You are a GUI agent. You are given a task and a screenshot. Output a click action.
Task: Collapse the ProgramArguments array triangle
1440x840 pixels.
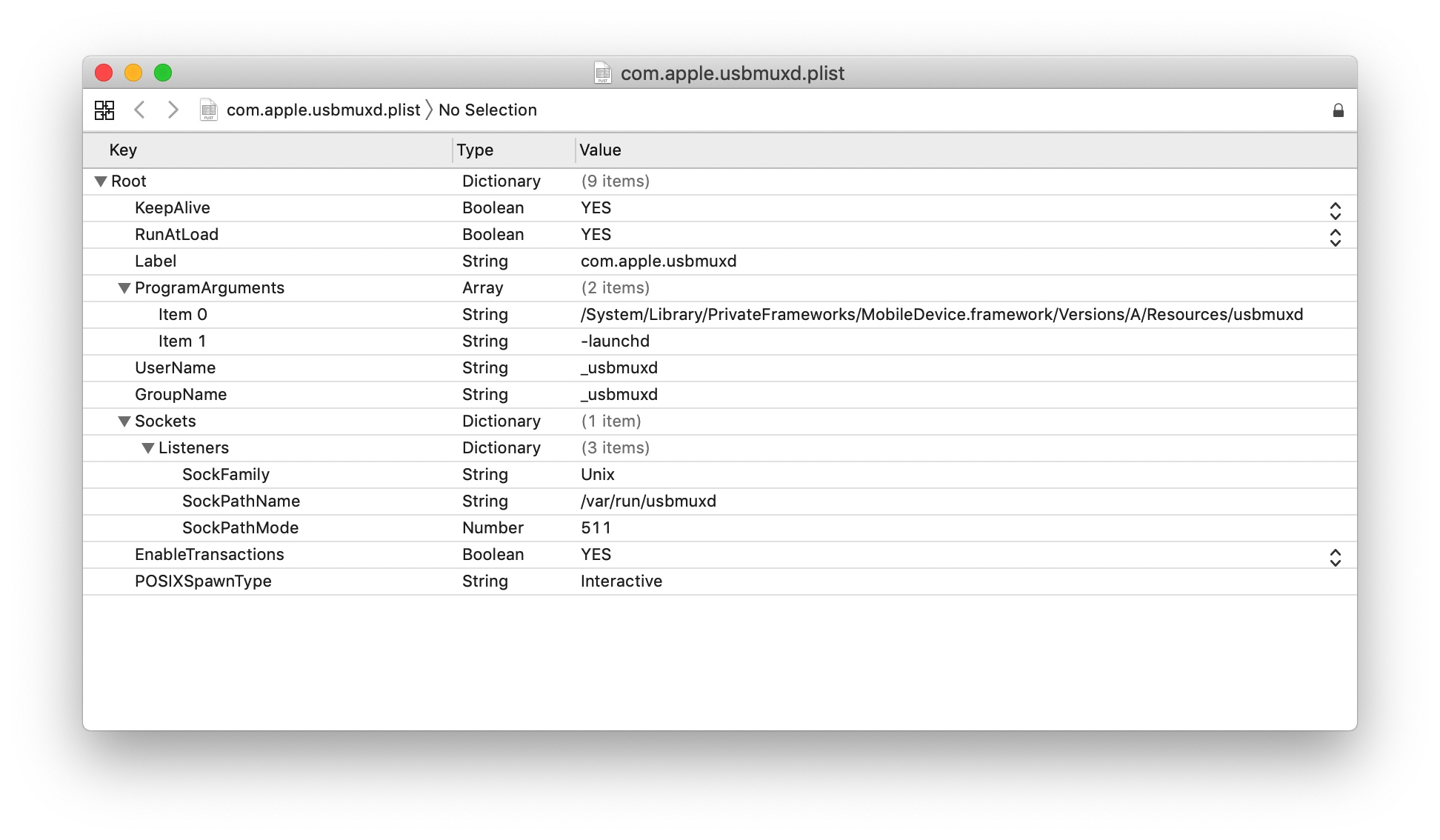point(124,288)
